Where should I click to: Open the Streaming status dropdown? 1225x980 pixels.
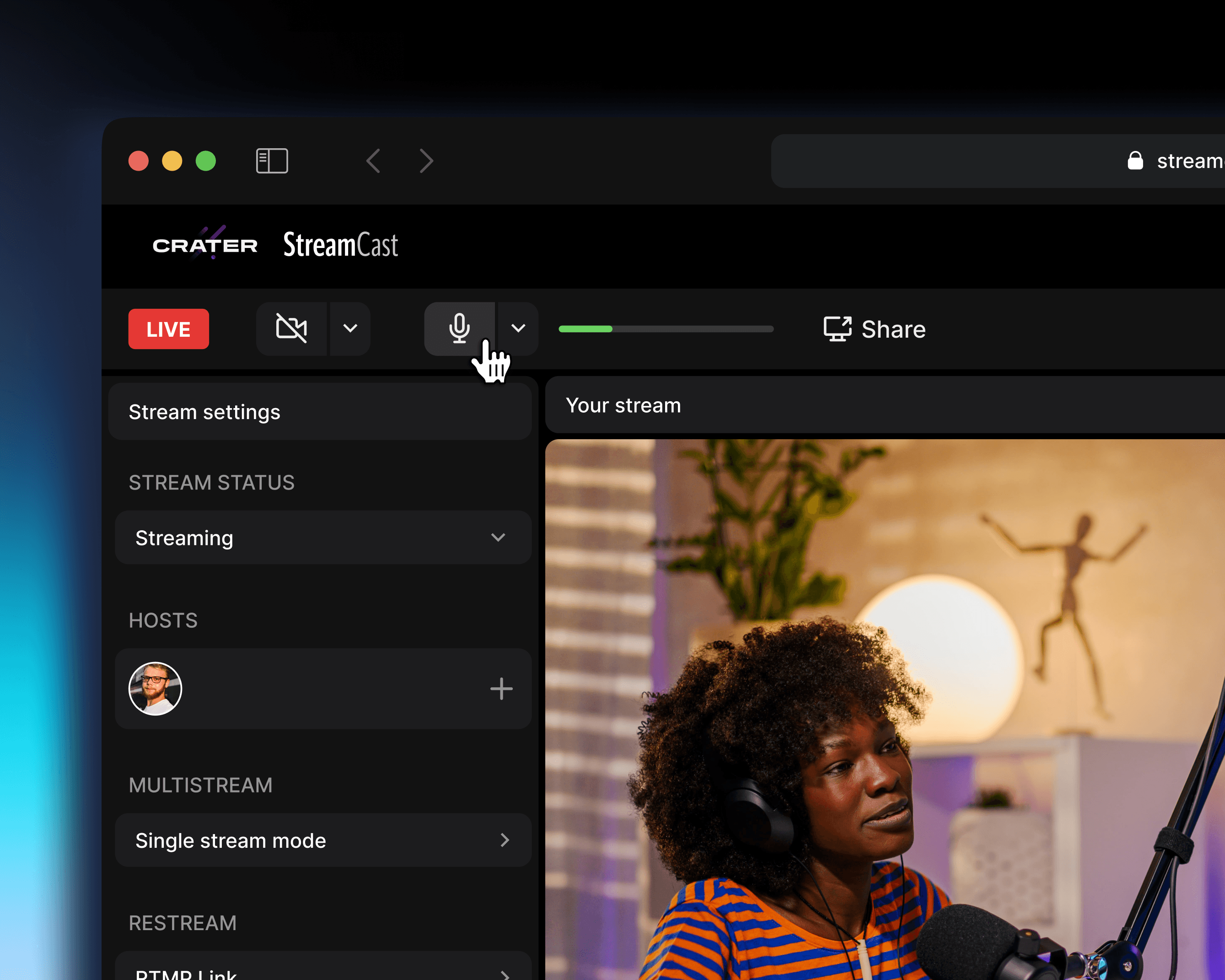click(323, 538)
